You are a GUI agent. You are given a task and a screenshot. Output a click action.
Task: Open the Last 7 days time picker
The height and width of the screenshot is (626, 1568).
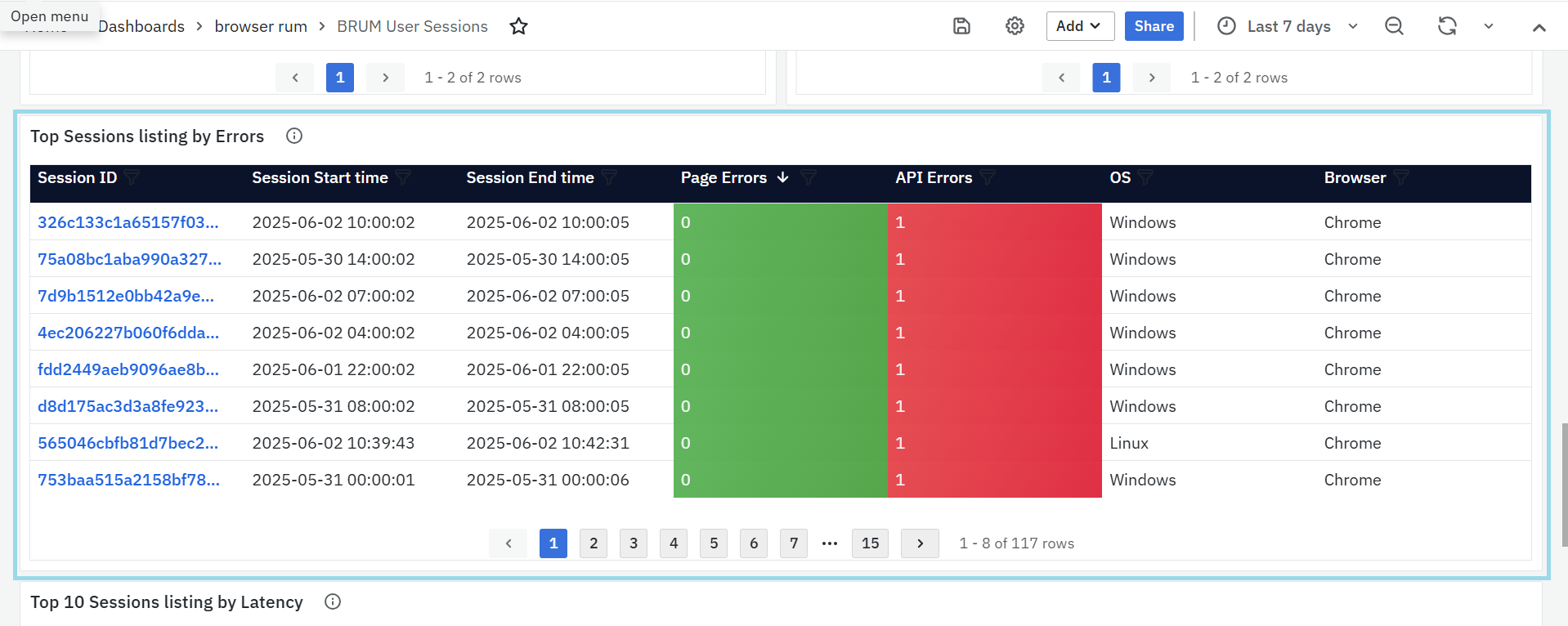1288,26
